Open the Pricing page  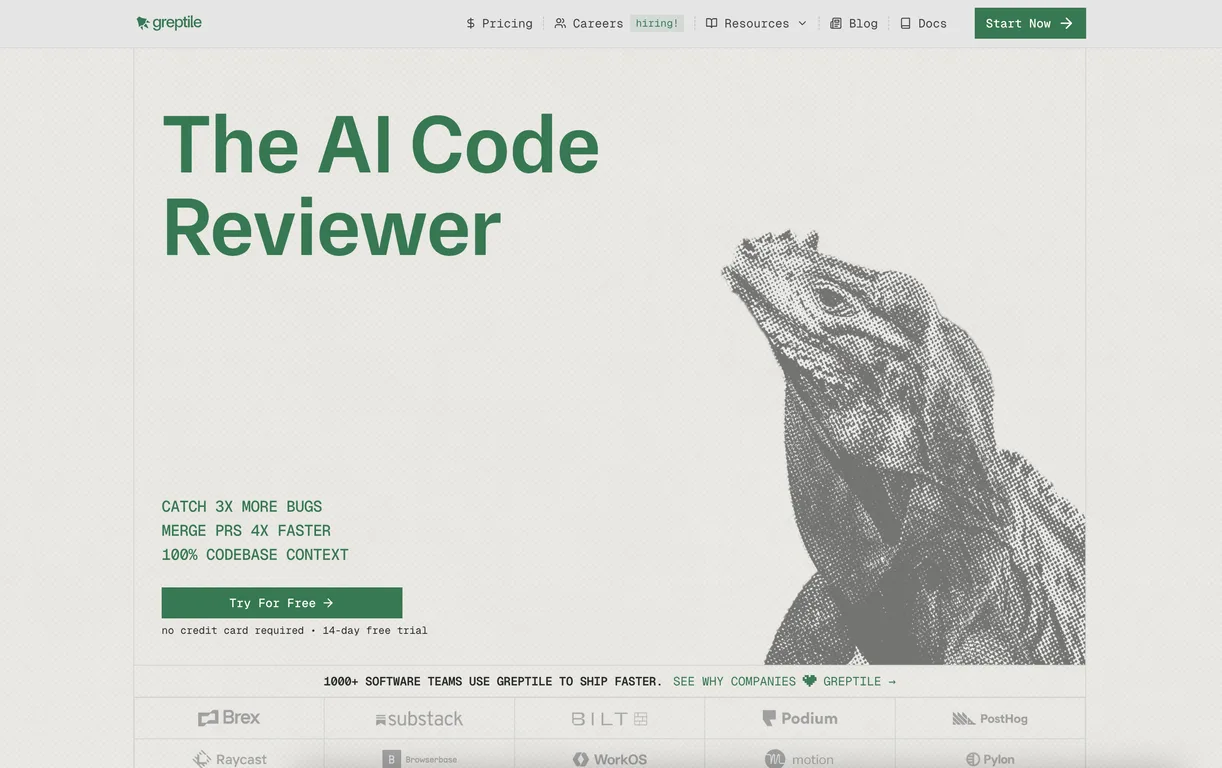499,23
